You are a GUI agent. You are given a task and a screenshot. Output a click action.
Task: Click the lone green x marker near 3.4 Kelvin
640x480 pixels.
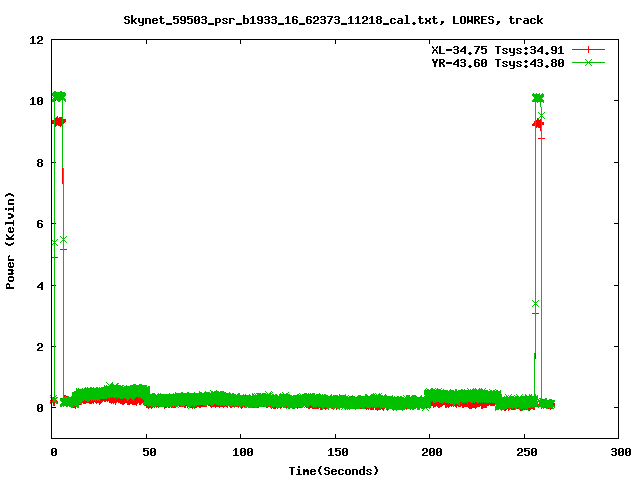pos(536,303)
